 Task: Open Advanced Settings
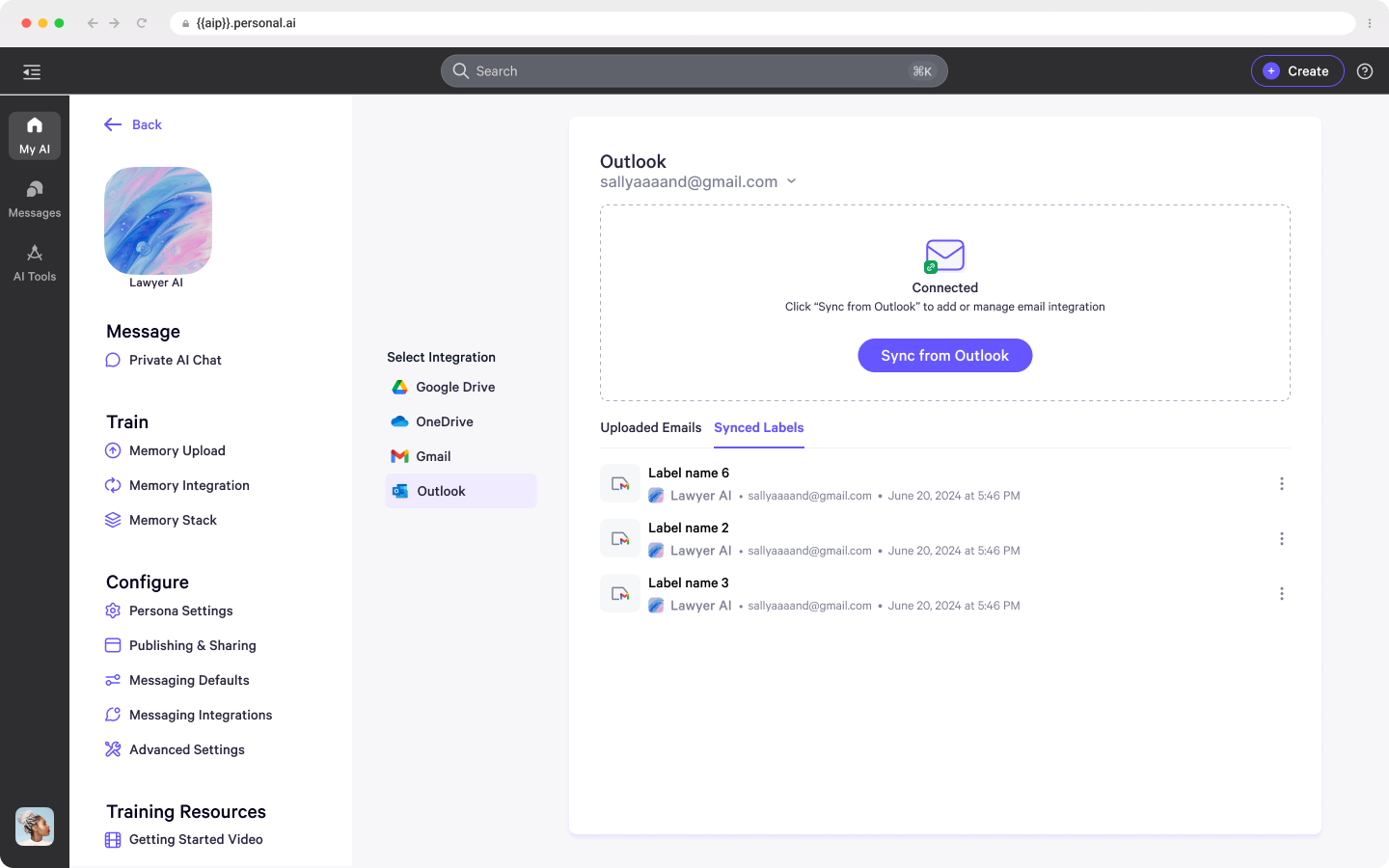pyautogui.click(x=175, y=749)
